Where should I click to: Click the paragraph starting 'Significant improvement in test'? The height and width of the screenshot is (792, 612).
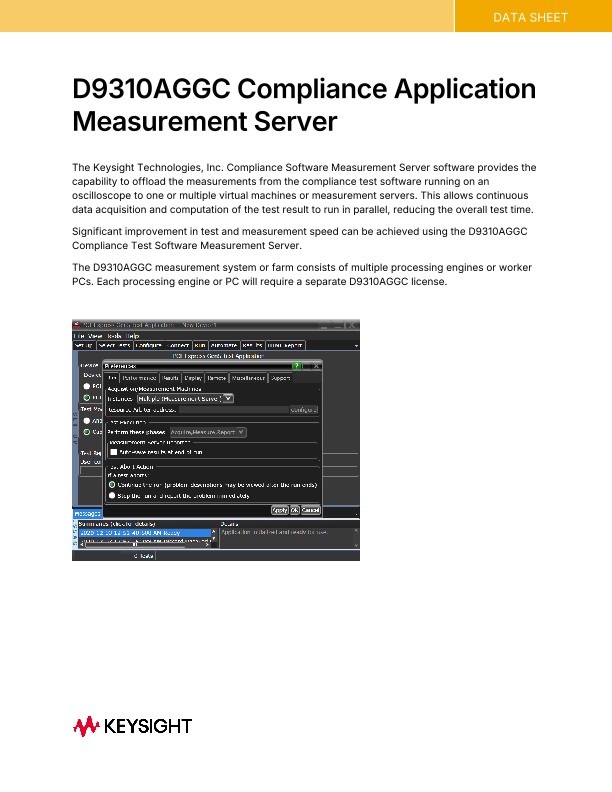[x=299, y=238]
